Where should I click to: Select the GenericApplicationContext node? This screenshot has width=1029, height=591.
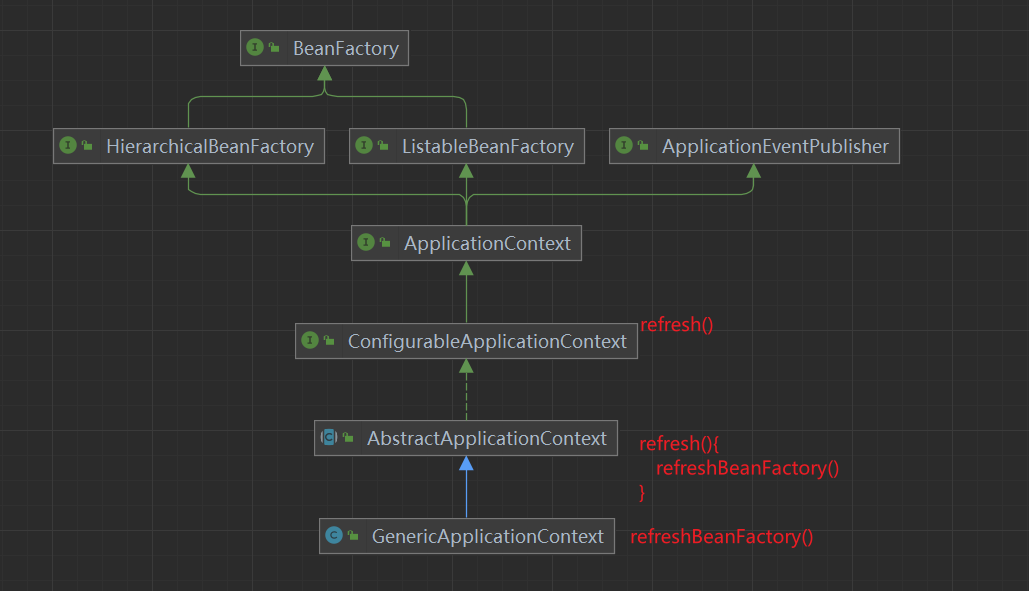click(x=467, y=536)
